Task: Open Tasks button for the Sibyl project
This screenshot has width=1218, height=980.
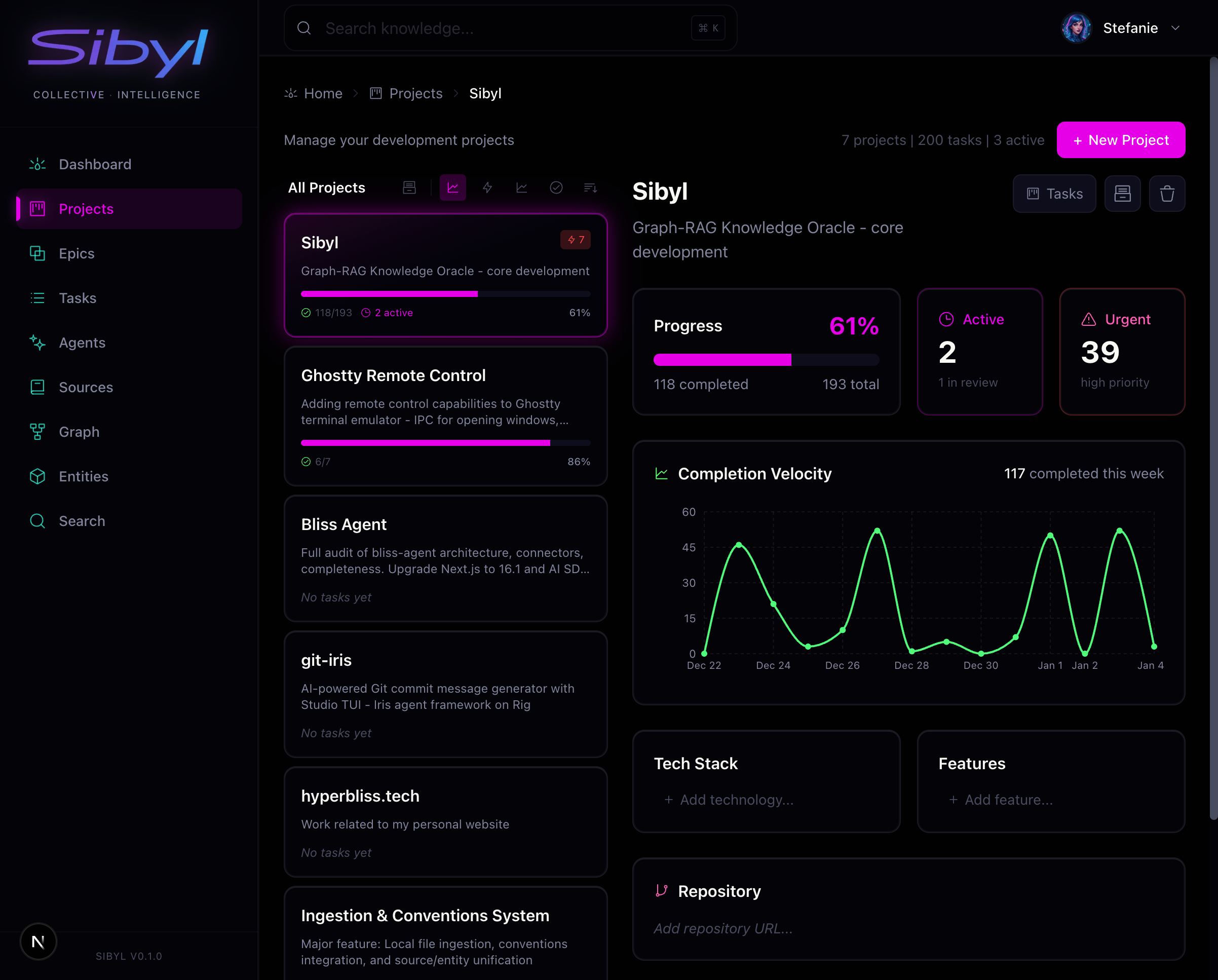Action: coord(1054,194)
